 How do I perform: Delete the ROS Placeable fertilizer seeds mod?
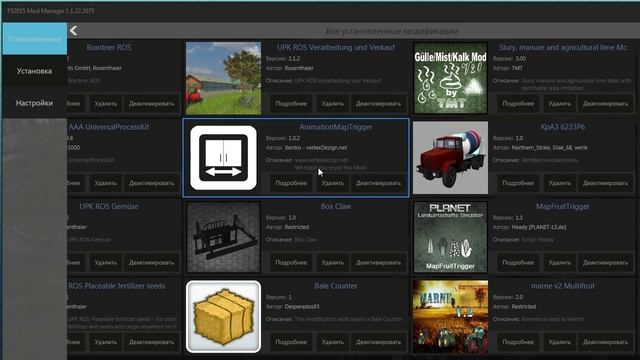[x=105, y=342]
